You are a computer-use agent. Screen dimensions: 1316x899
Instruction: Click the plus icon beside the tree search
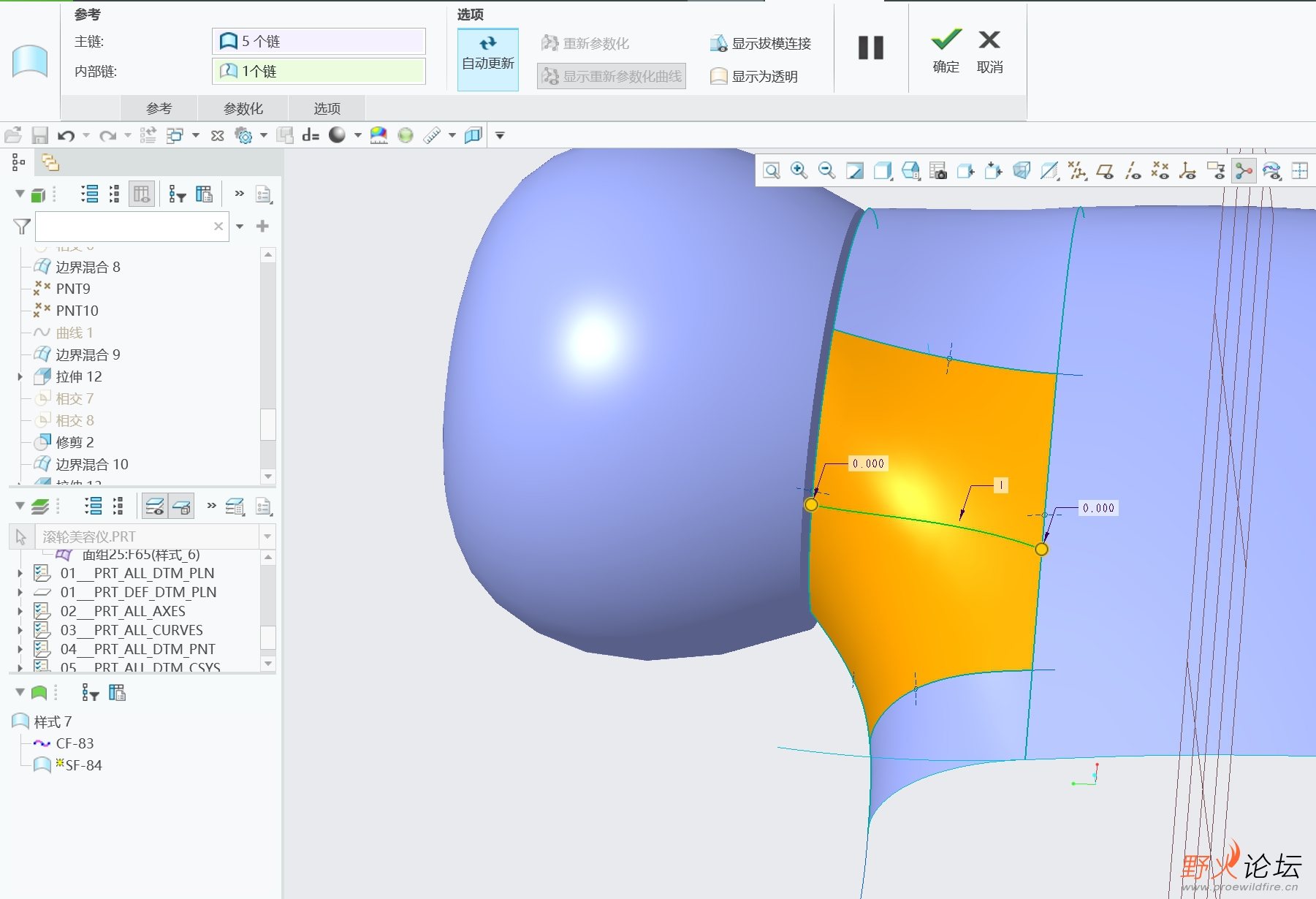coord(262,227)
